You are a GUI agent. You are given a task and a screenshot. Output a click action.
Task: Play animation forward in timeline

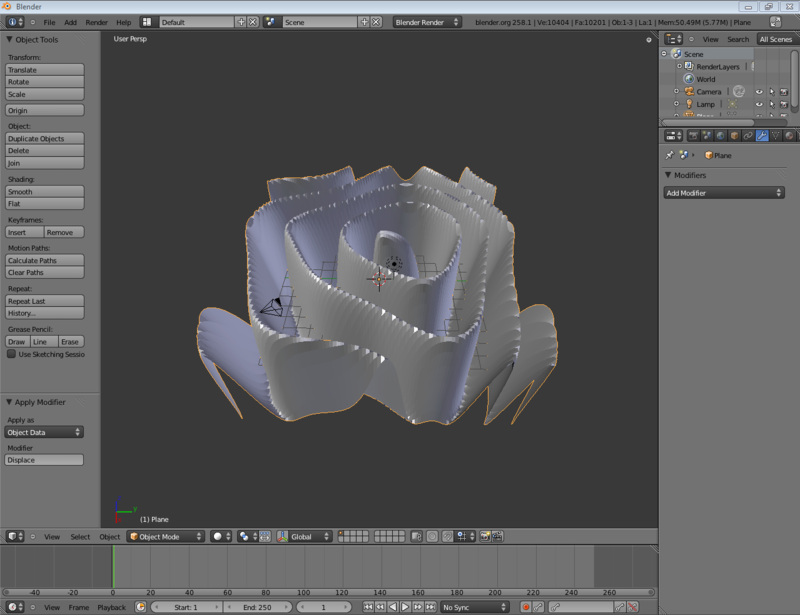pos(405,607)
